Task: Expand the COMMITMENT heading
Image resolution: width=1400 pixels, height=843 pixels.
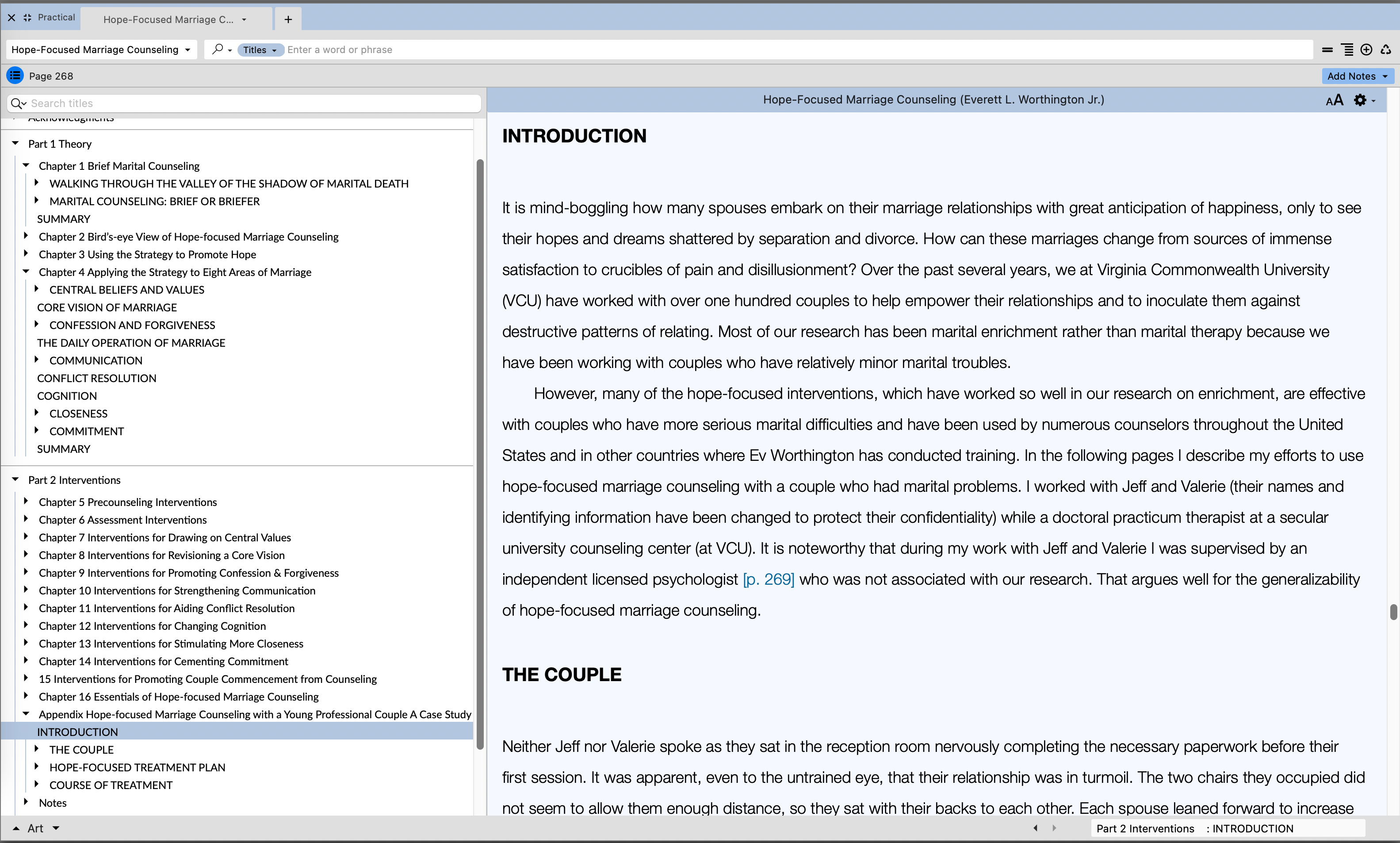Action: click(x=36, y=431)
